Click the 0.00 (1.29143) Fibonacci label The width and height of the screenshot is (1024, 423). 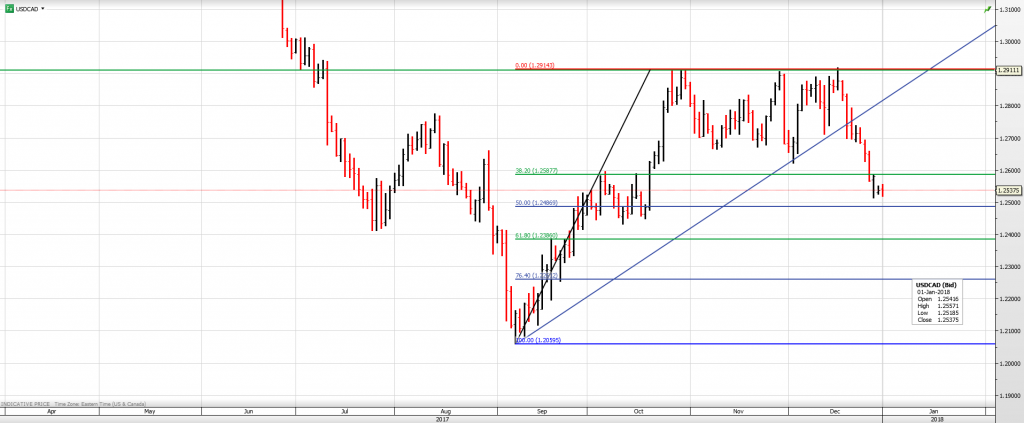(534, 66)
